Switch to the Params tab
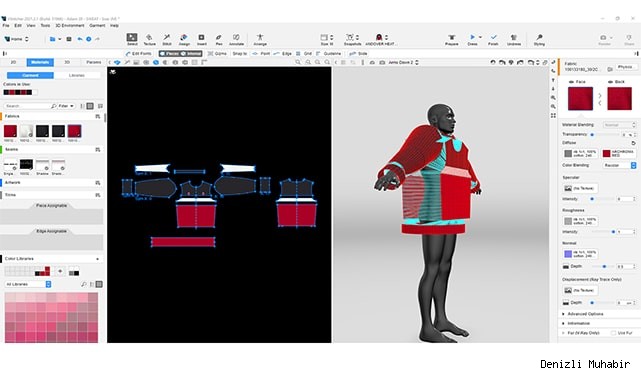Viewport: 641px width, 380px height. 94,62
